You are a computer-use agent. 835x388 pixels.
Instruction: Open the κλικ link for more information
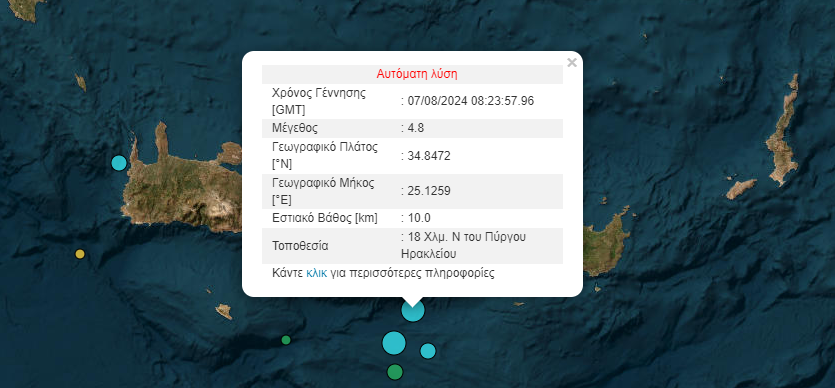point(316,274)
